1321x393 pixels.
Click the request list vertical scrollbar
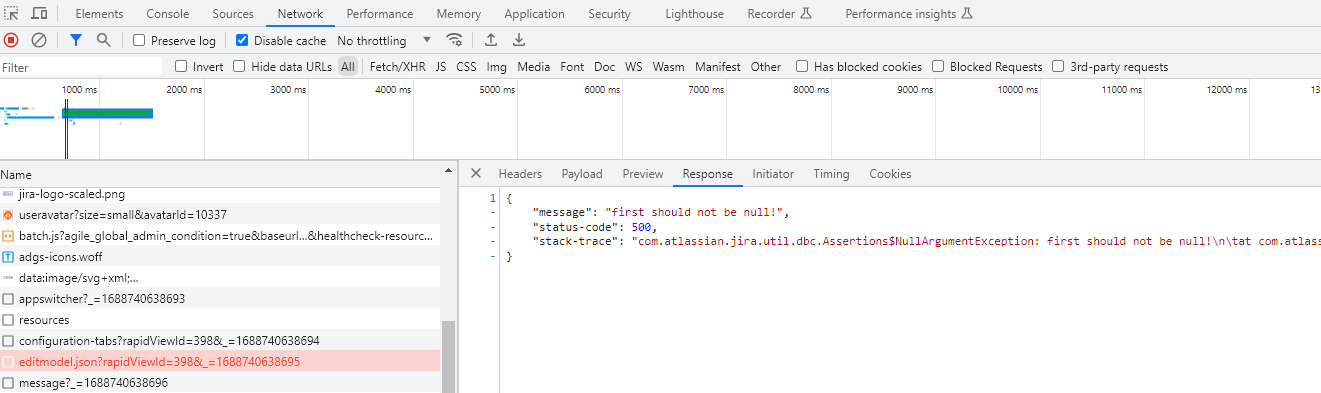(448, 356)
